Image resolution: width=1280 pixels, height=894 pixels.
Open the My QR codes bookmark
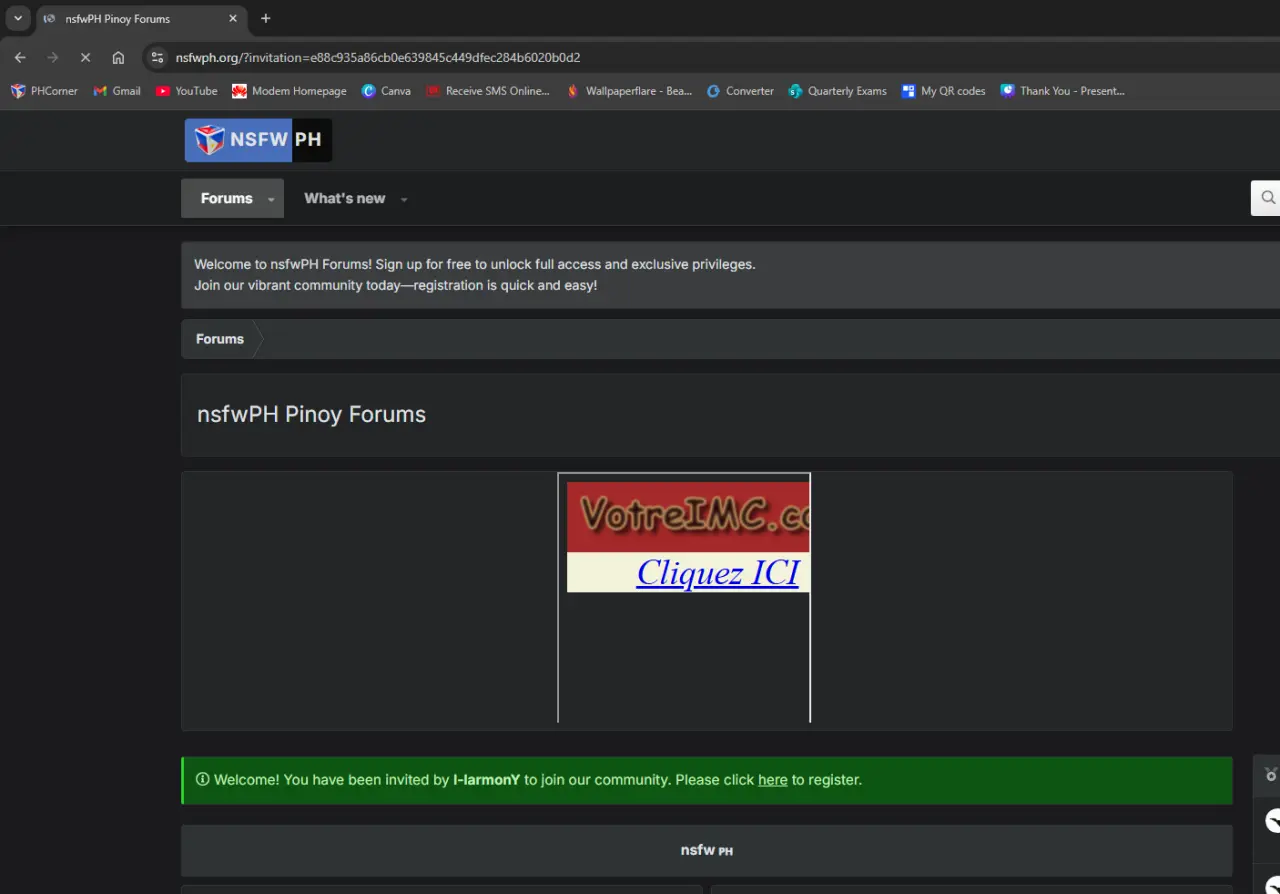point(944,91)
